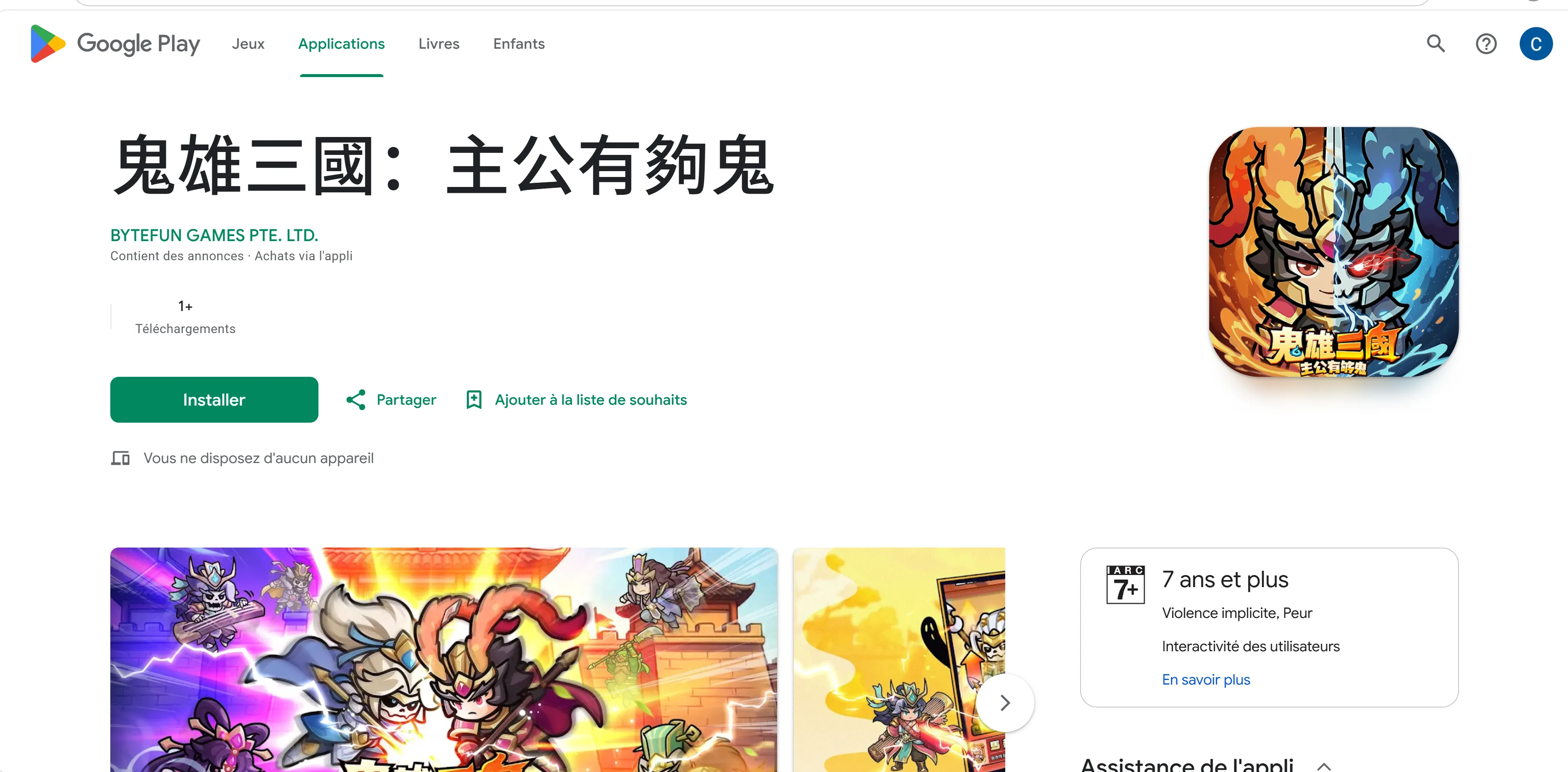Viewport: 1568px width, 772px height.
Task: Open the second yellow screenshot
Action: (x=899, y=660)
